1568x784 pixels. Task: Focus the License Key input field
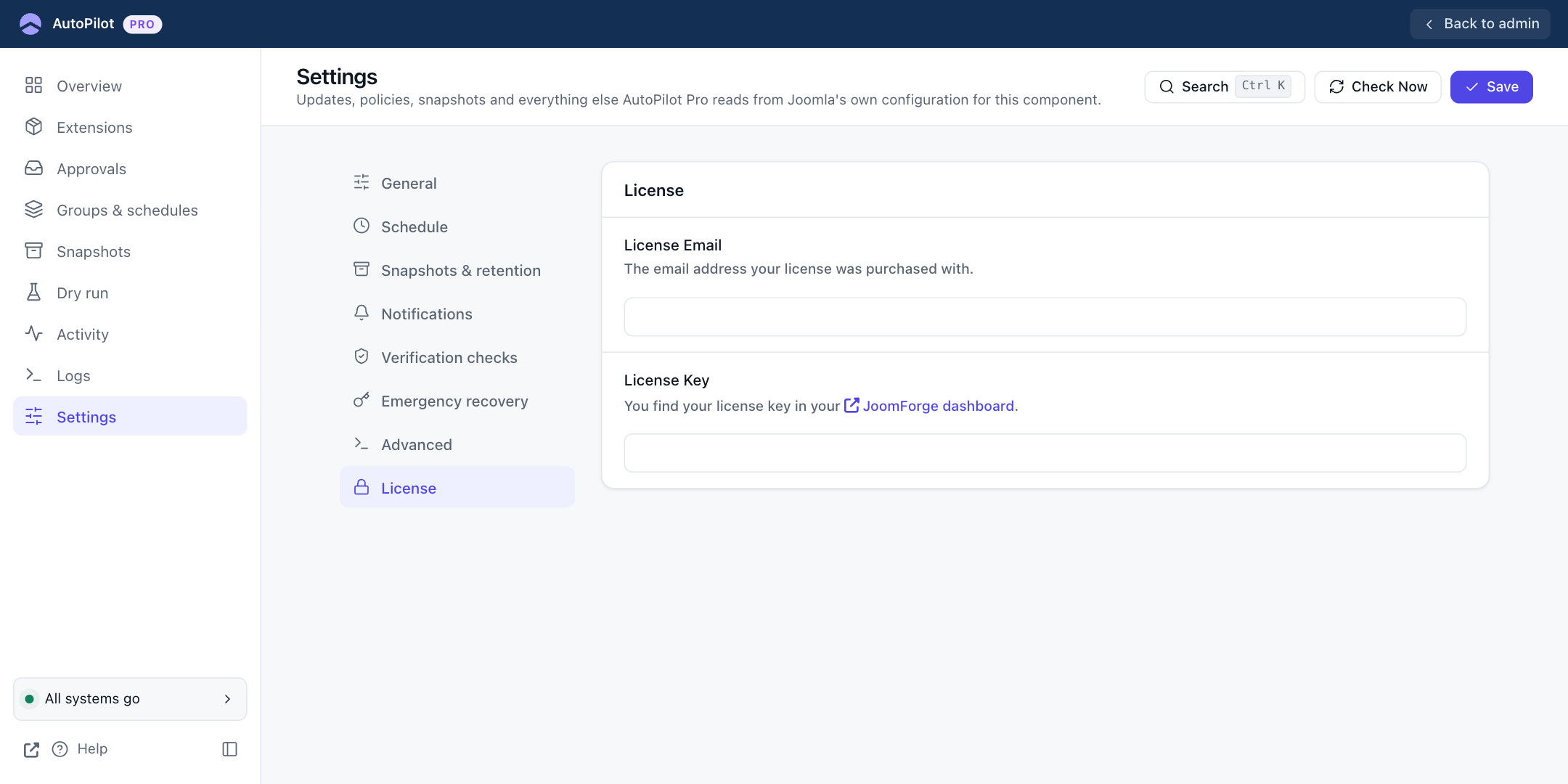1045,453
